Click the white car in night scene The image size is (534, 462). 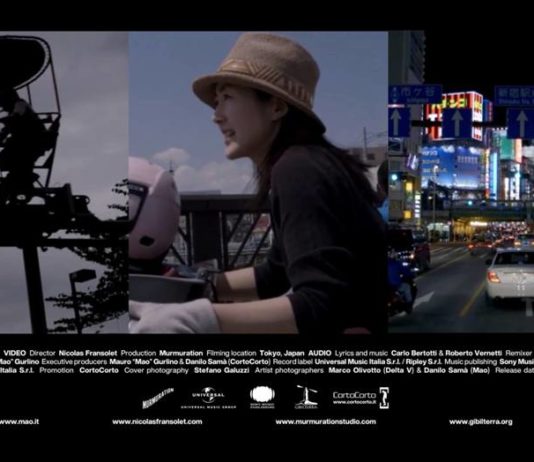pyautogui.click(x=510, y=278)
